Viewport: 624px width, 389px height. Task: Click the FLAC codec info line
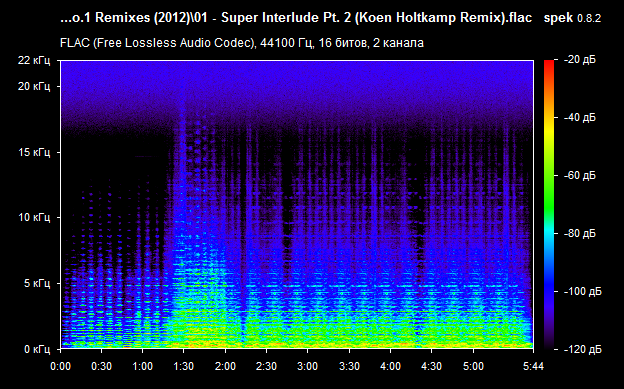[242, 43]
